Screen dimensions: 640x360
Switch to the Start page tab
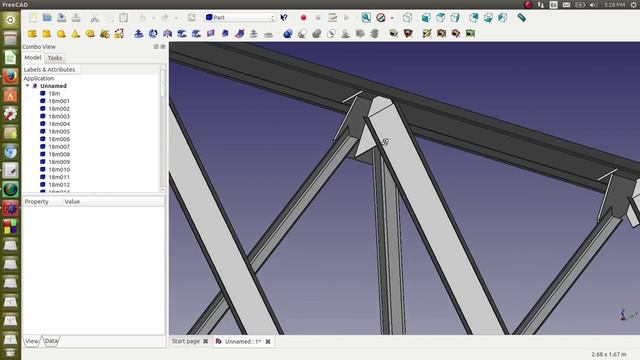coord(186,341)
